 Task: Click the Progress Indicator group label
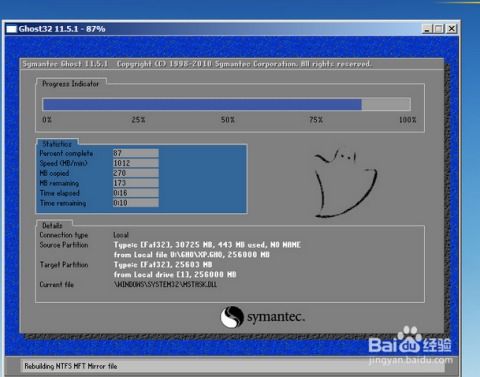coord(71,84)
